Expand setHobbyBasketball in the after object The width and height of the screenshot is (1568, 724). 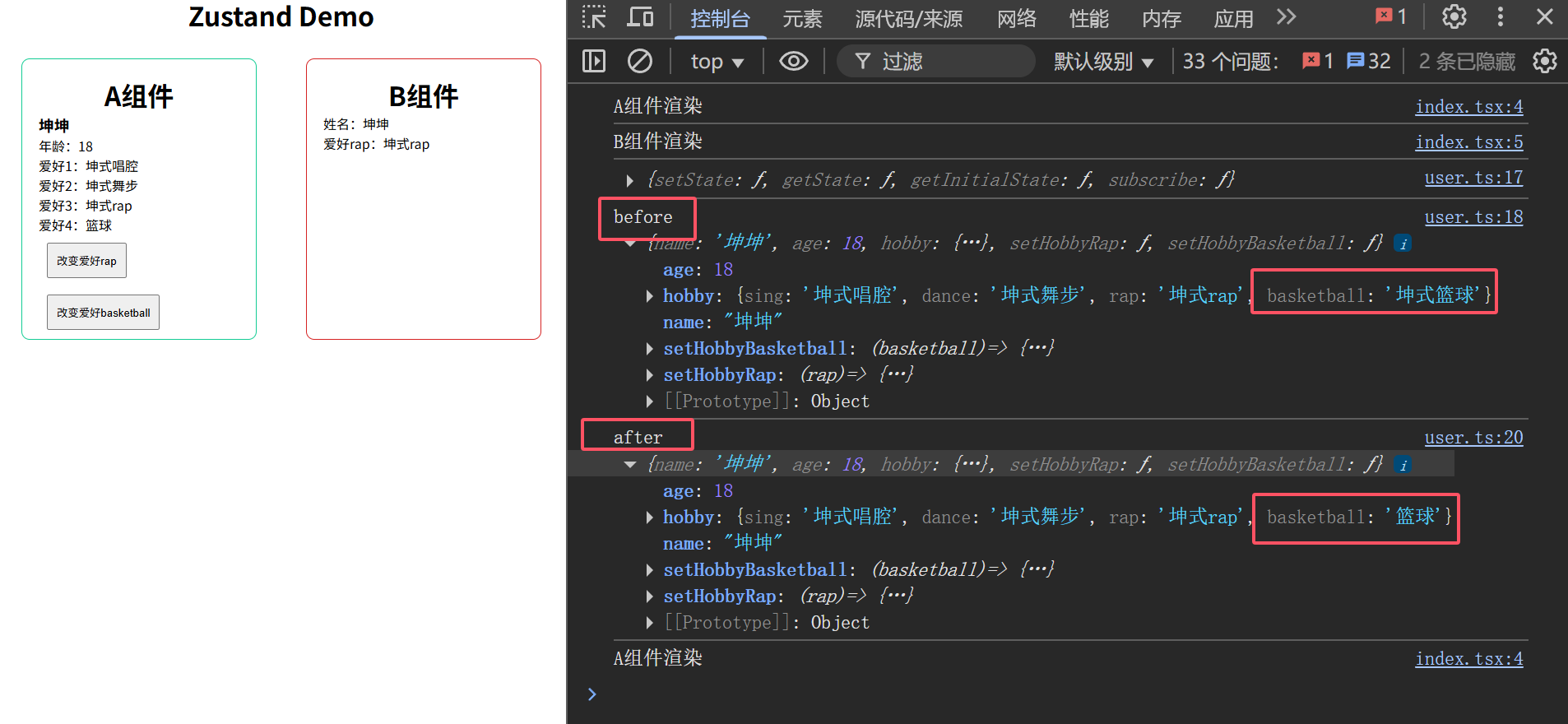[649, 570]
